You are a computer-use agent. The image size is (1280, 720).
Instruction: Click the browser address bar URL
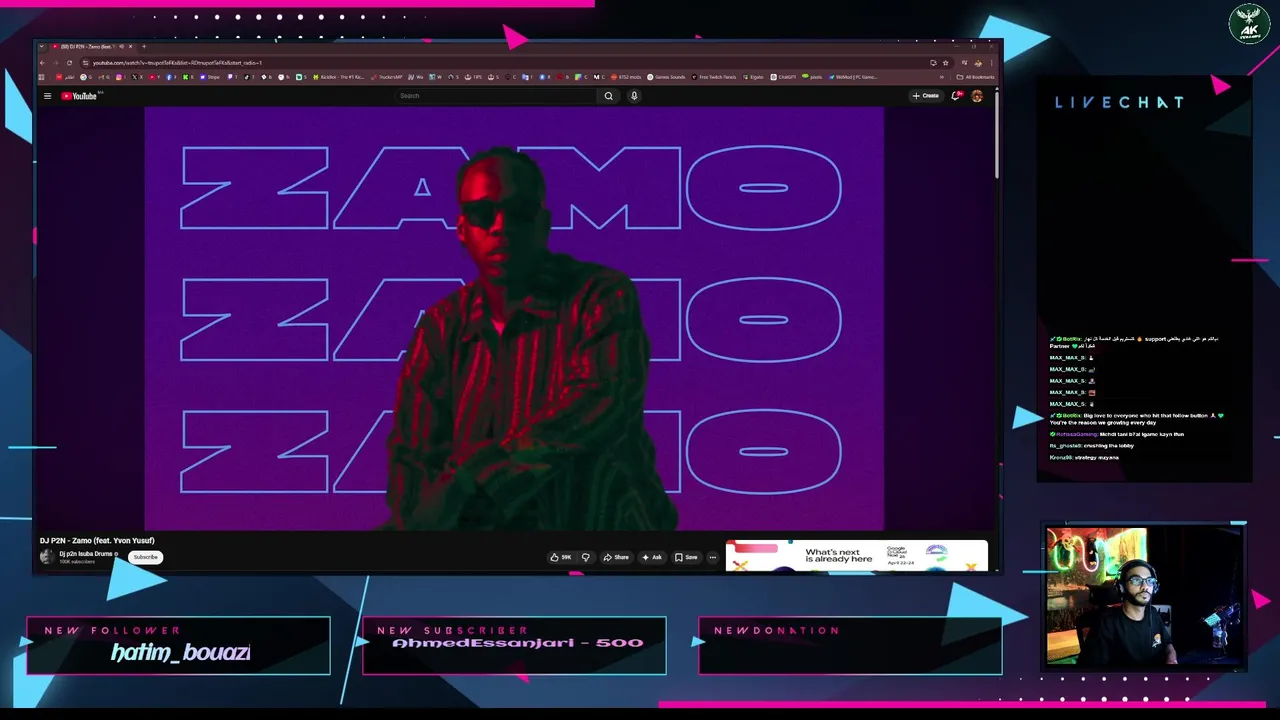click(x=177, y=63)
